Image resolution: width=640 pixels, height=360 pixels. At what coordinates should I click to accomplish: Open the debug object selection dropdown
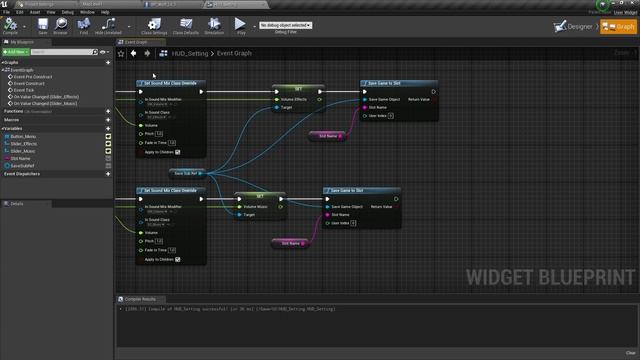coord(285,25)
